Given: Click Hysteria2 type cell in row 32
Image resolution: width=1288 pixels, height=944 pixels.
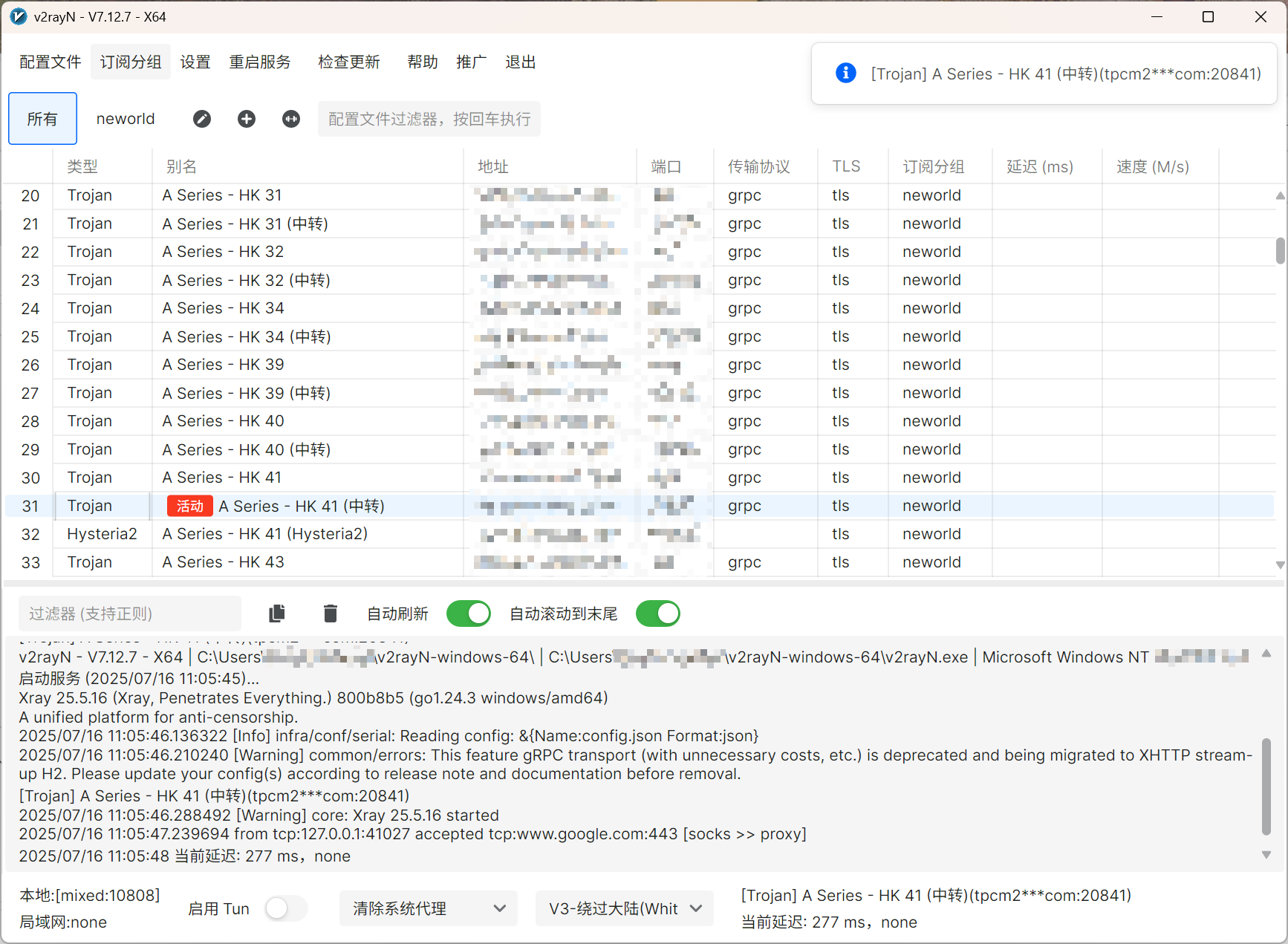Looking at the screenshot, I should (x=103, y=534).
